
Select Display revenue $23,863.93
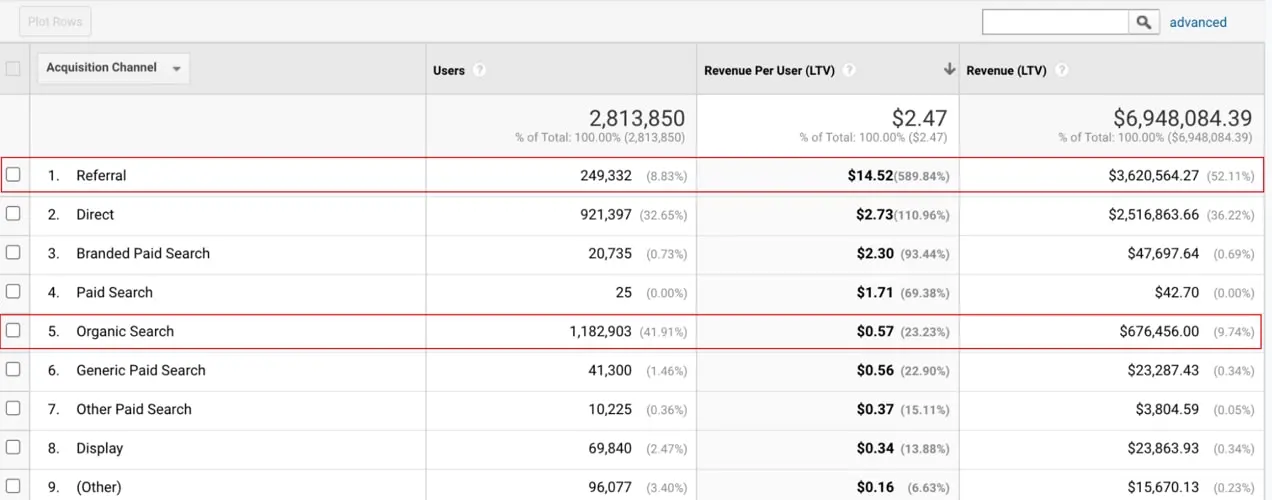pos(1163,448)
